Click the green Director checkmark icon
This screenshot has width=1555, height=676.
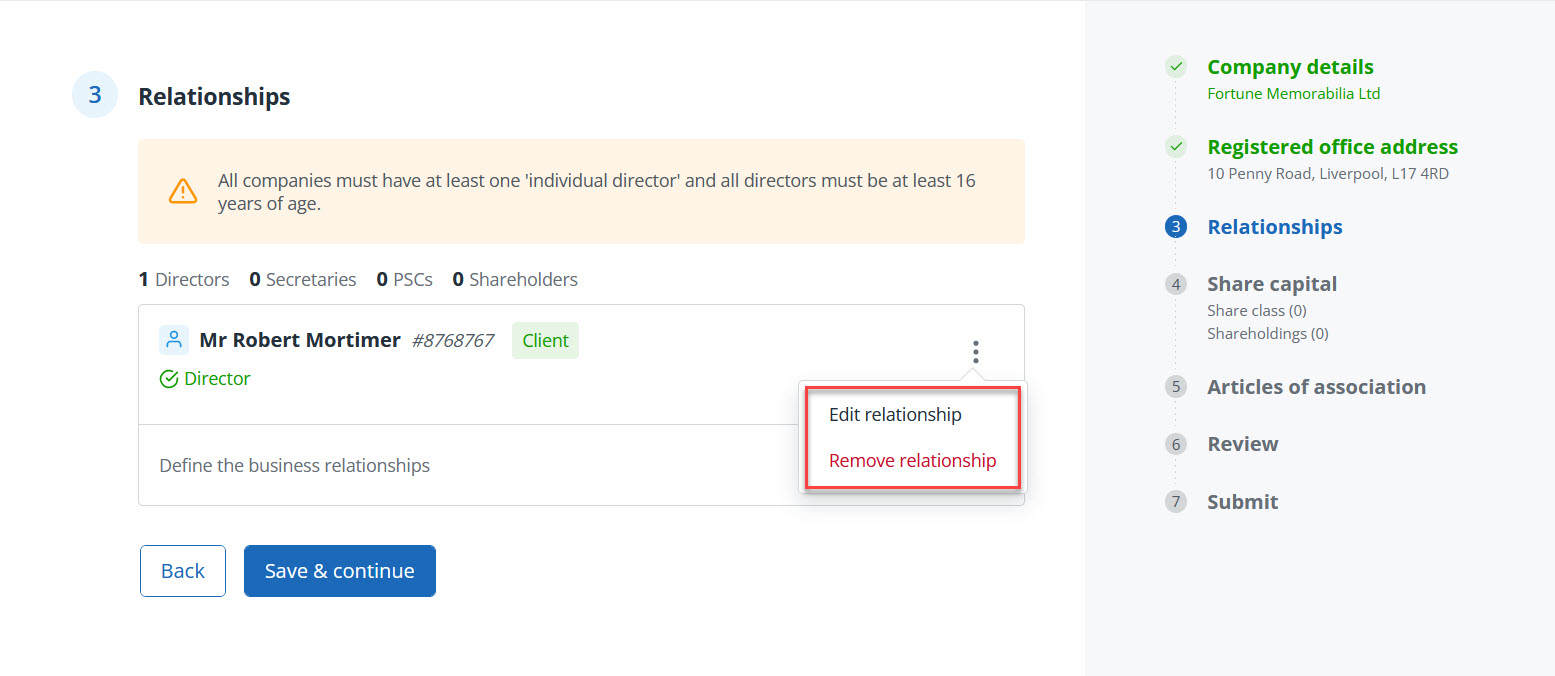pyautogui.click(x=169, y=379)
